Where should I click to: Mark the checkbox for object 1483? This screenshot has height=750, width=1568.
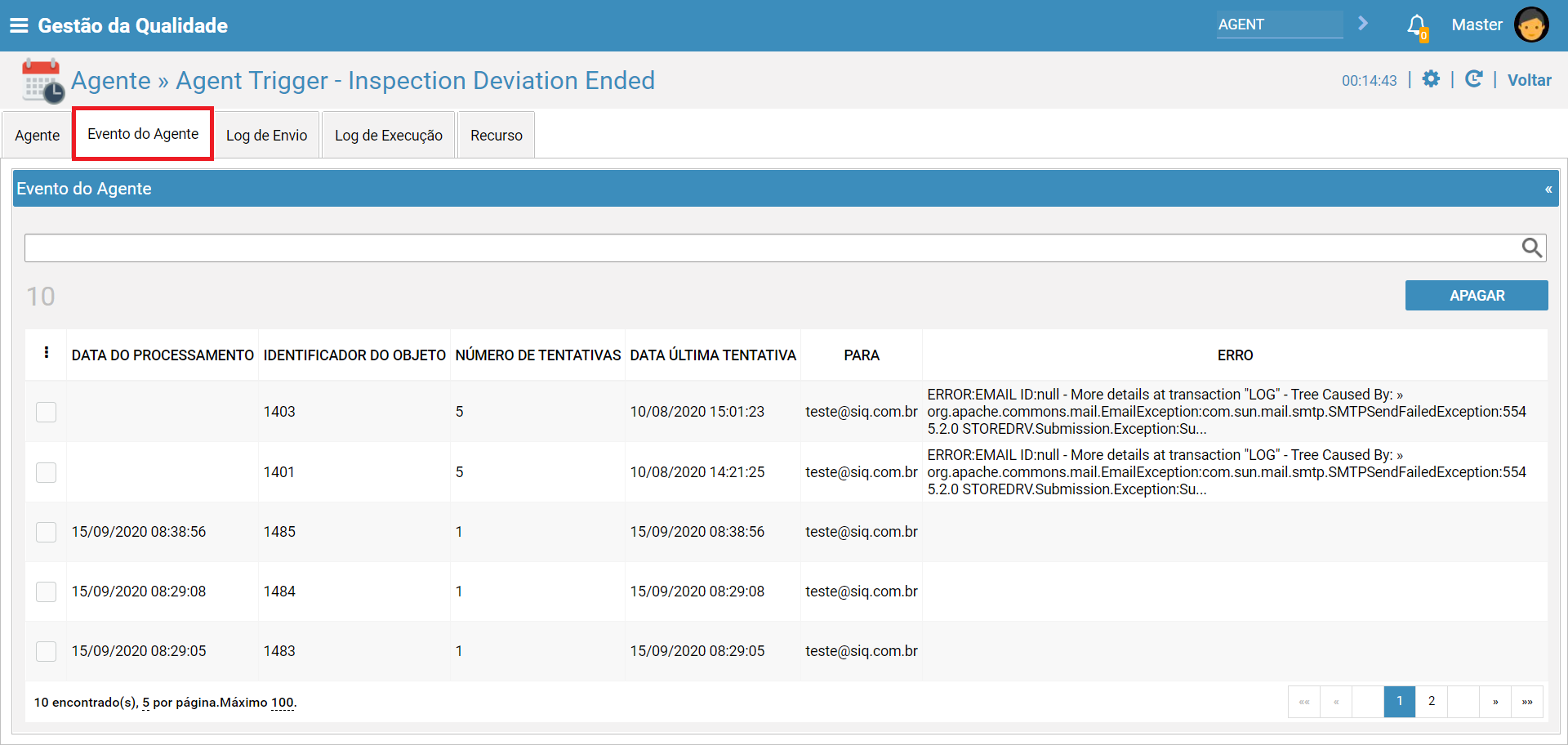pyautogui.click(x=47, y=651)
